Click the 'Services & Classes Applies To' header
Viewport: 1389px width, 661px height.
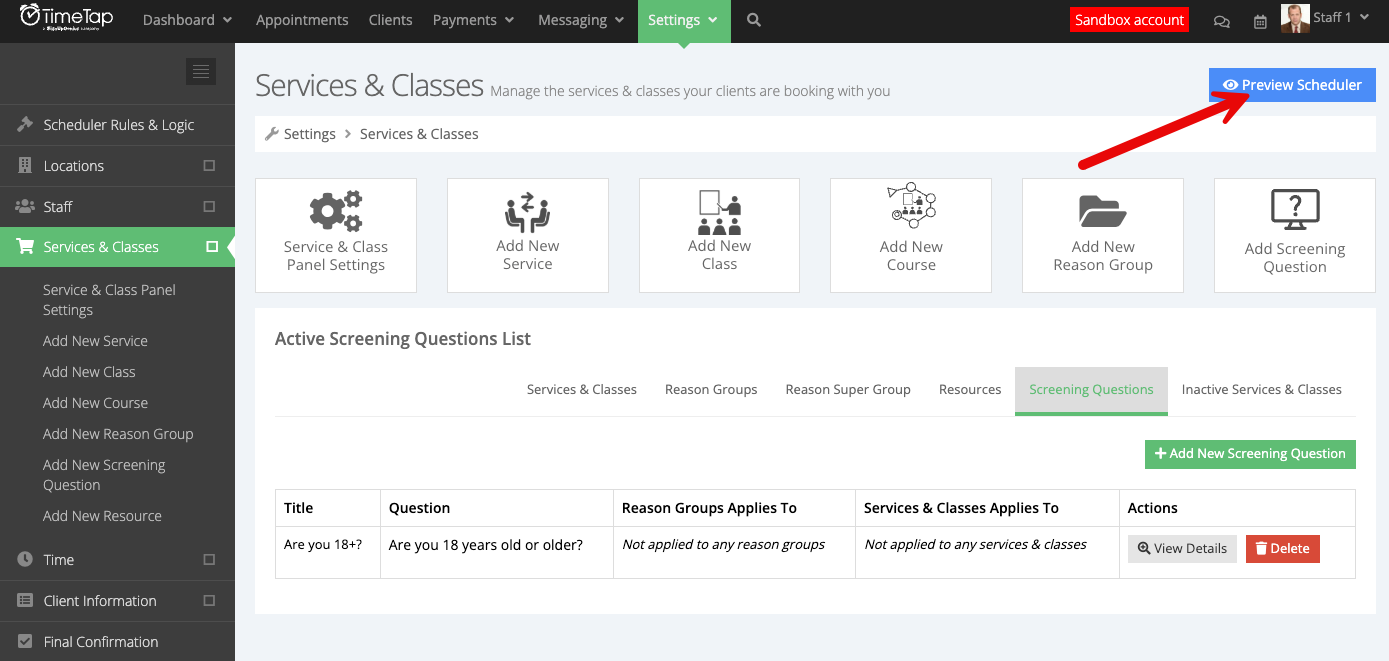[987, 508]
